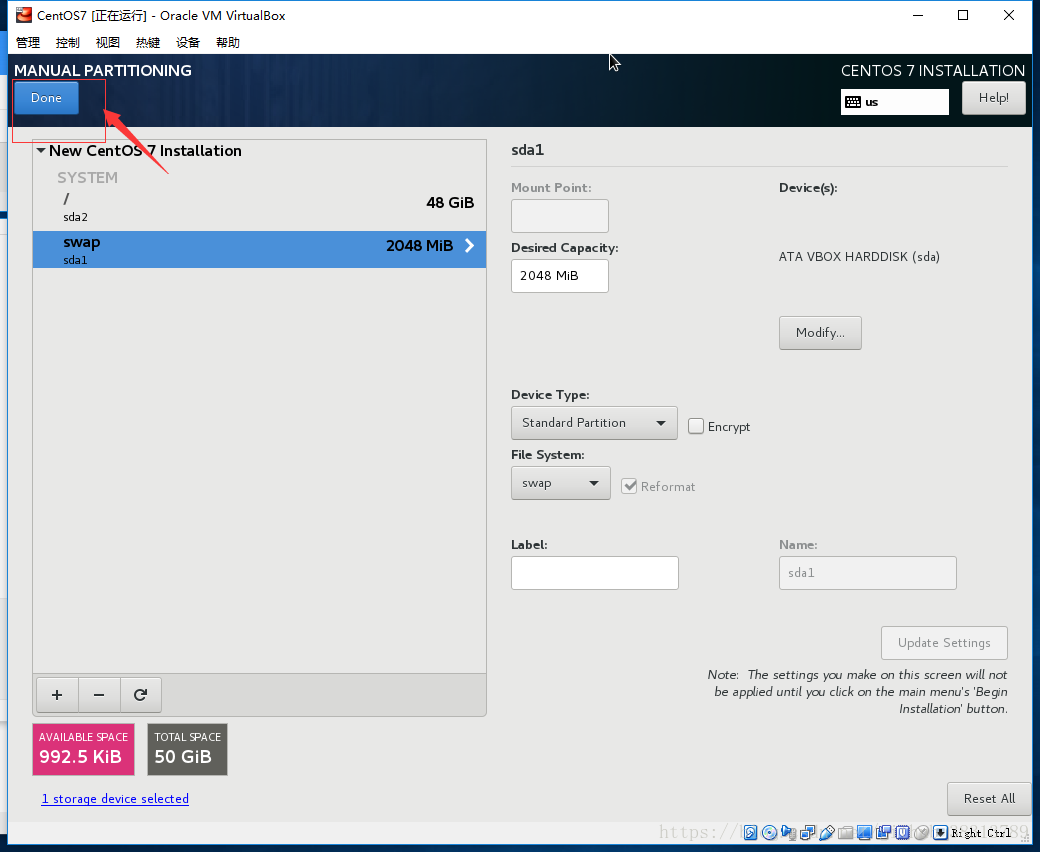This screenshot has height=852, width=1040.
Task: Click ATA VBOX HARDDISK (sda) device text
Action: click(859, 257)
